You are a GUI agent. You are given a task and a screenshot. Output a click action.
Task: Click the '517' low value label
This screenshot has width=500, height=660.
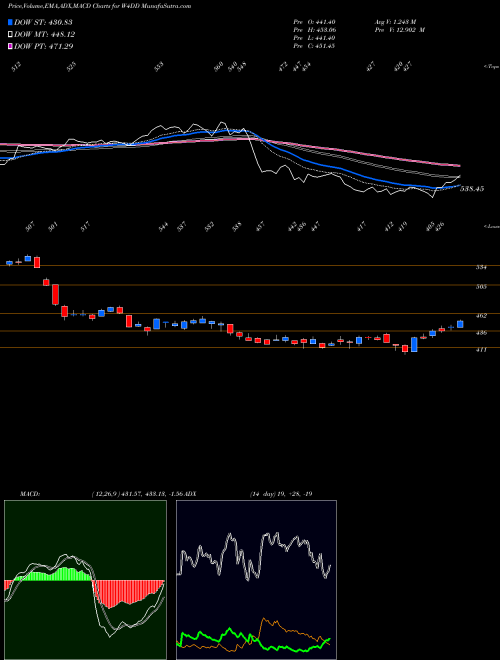85,227
